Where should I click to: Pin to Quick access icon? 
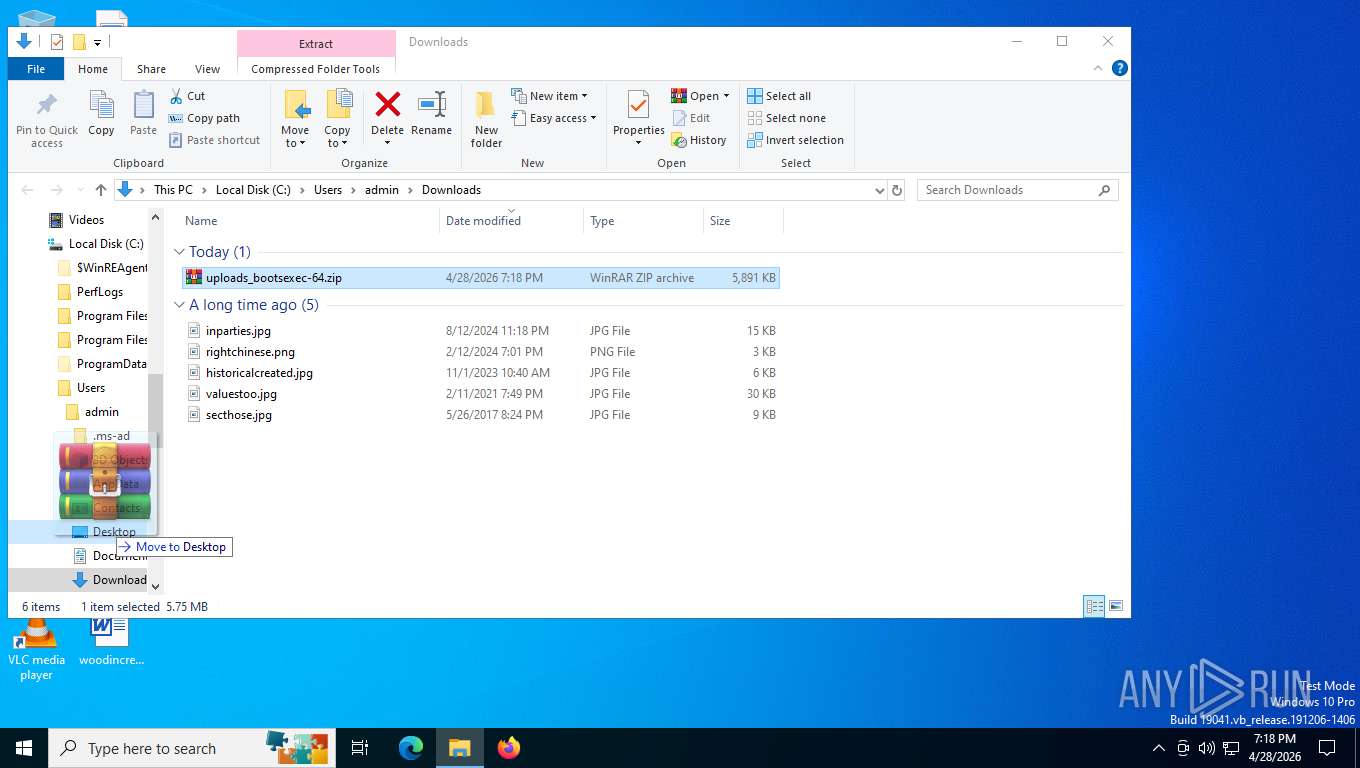(x=46, y=105)
